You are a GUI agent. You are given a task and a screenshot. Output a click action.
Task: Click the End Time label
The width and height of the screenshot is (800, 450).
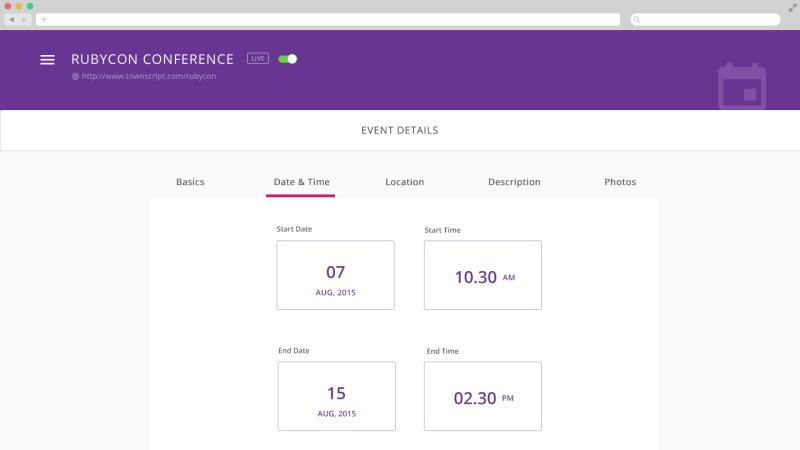point(442,351)
